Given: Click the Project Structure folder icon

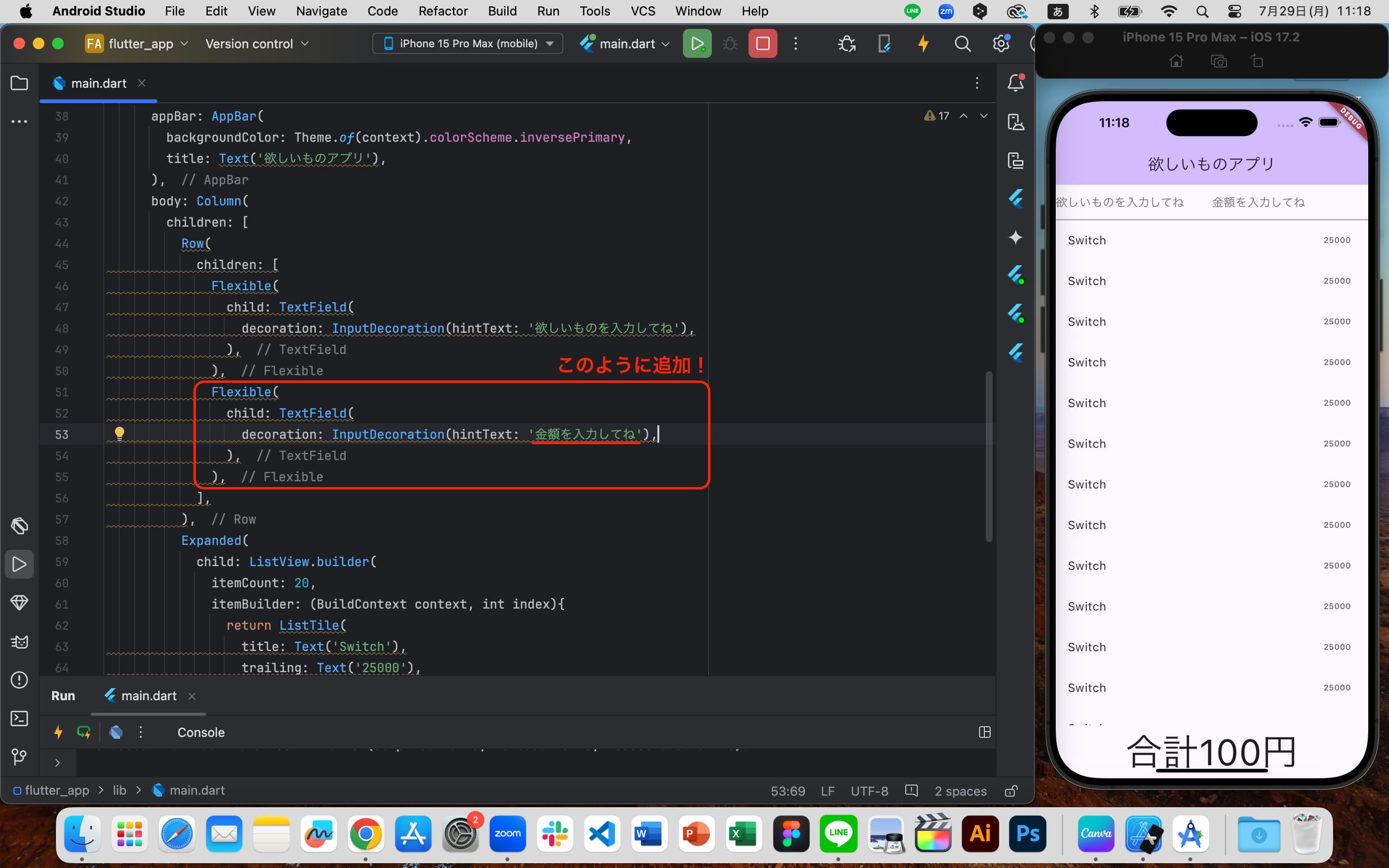Looking at the screenshot, I should pos(20,83).
